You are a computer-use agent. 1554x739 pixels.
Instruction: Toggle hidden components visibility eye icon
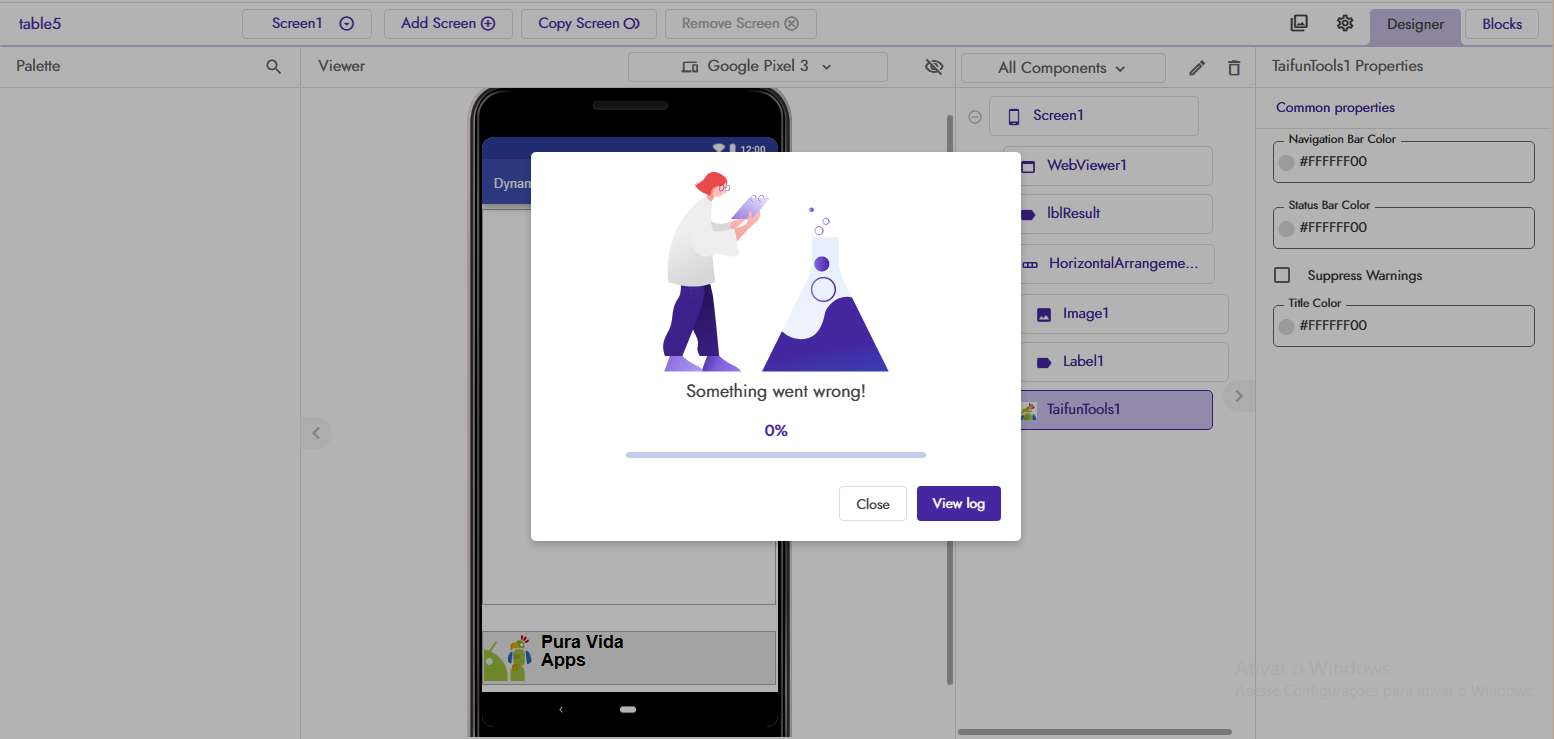(x=934, y=67)
